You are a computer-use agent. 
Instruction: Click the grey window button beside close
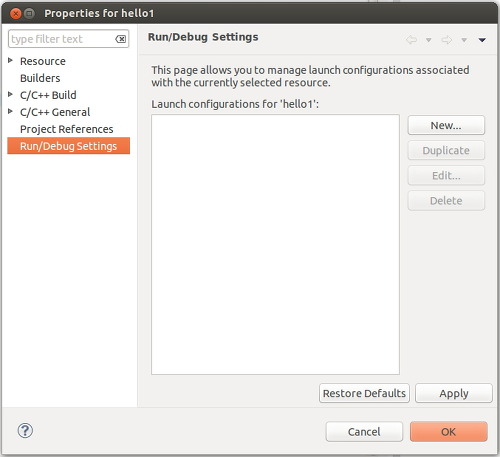[30, 14]
